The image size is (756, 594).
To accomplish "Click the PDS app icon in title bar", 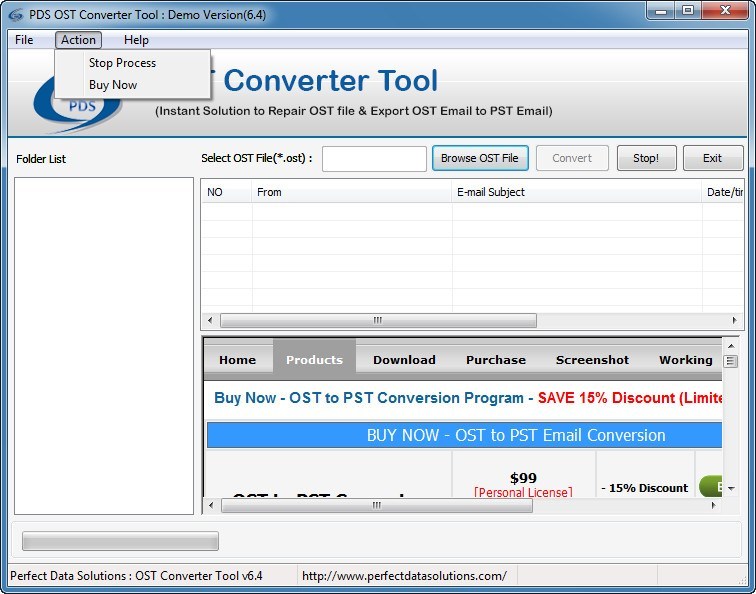I will 15,15.
